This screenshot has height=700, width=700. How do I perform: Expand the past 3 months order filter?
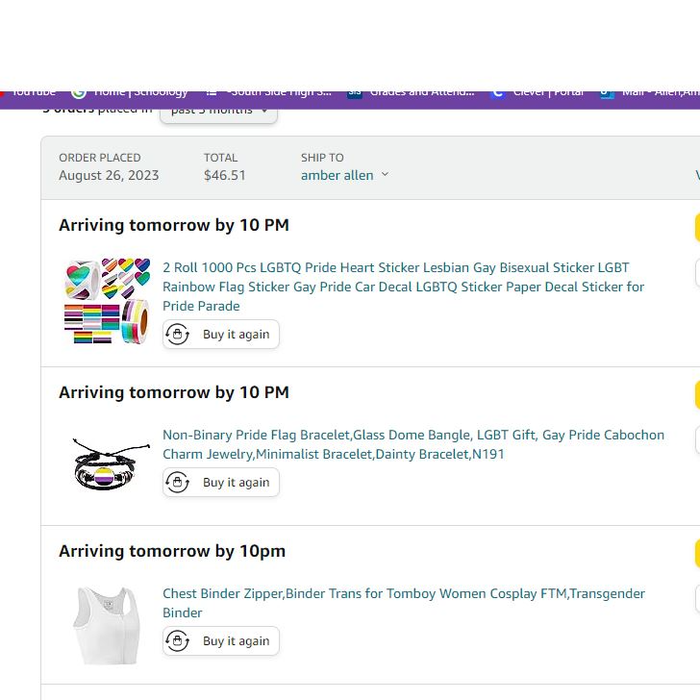219,111
